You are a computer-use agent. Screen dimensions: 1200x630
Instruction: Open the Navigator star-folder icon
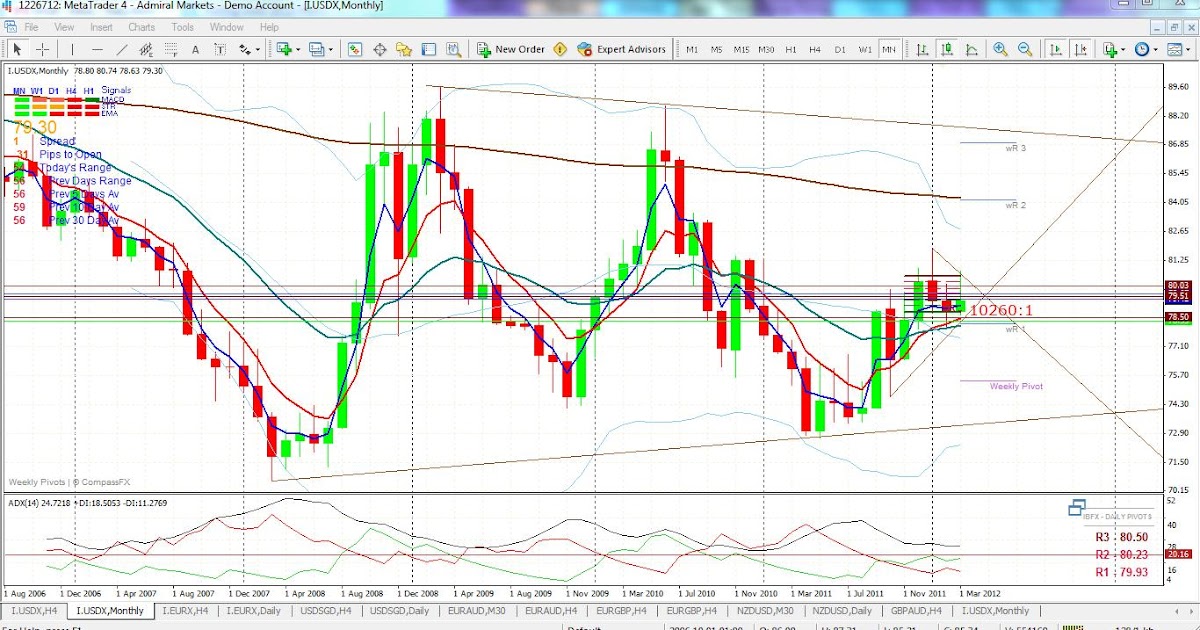[x=404, y=49]
